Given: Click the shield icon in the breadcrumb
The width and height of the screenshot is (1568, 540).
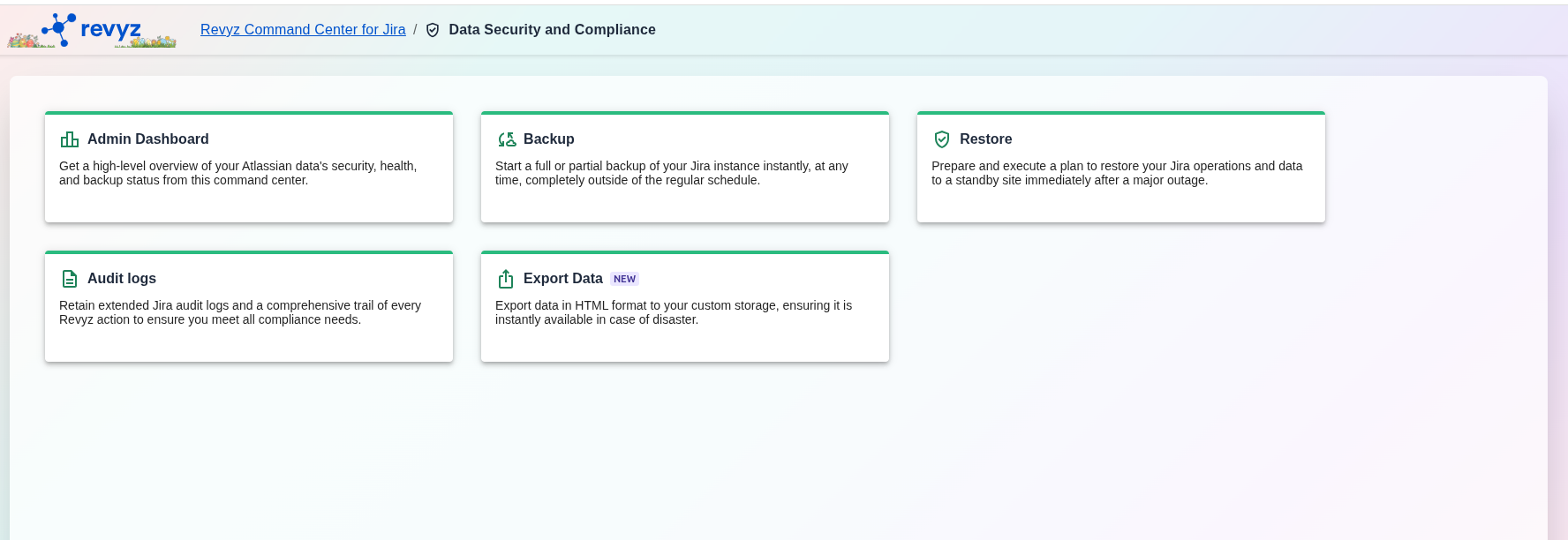Looking at the screenshot, I should [433, 30].
